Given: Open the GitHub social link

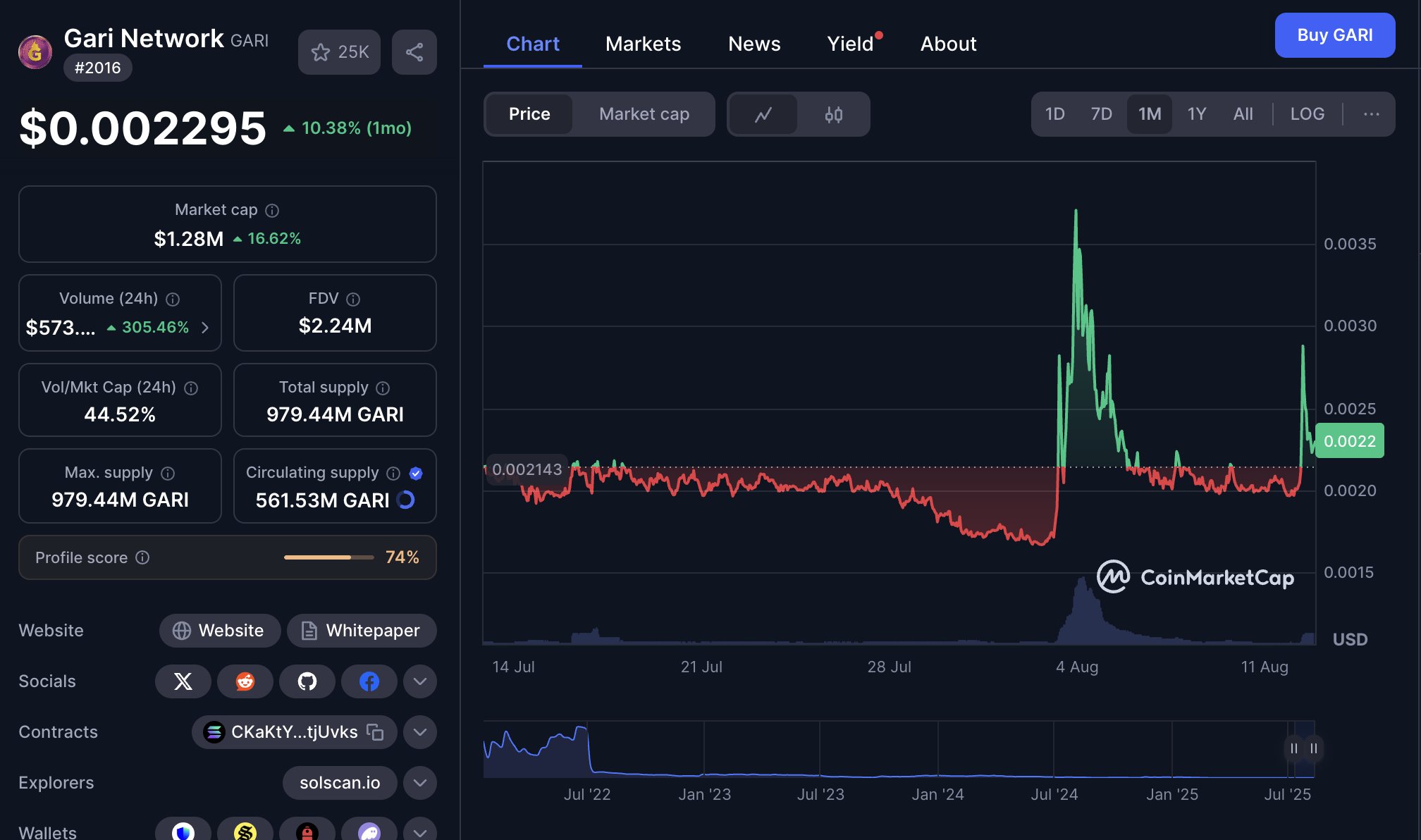Looking at the screenshot, I should pyautogui.click(x=307, y=681).
